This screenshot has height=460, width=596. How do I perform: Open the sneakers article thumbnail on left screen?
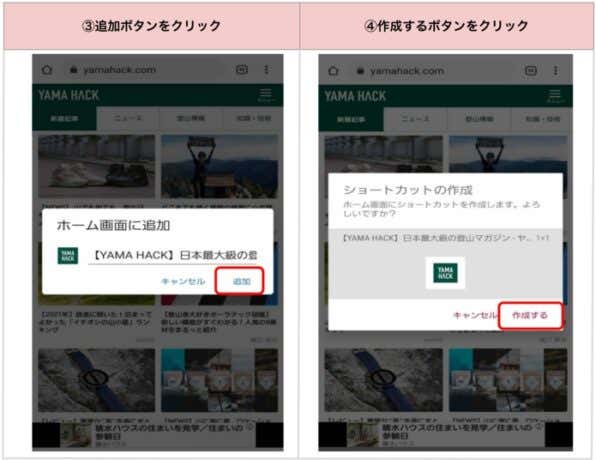(x=97, y=166)
